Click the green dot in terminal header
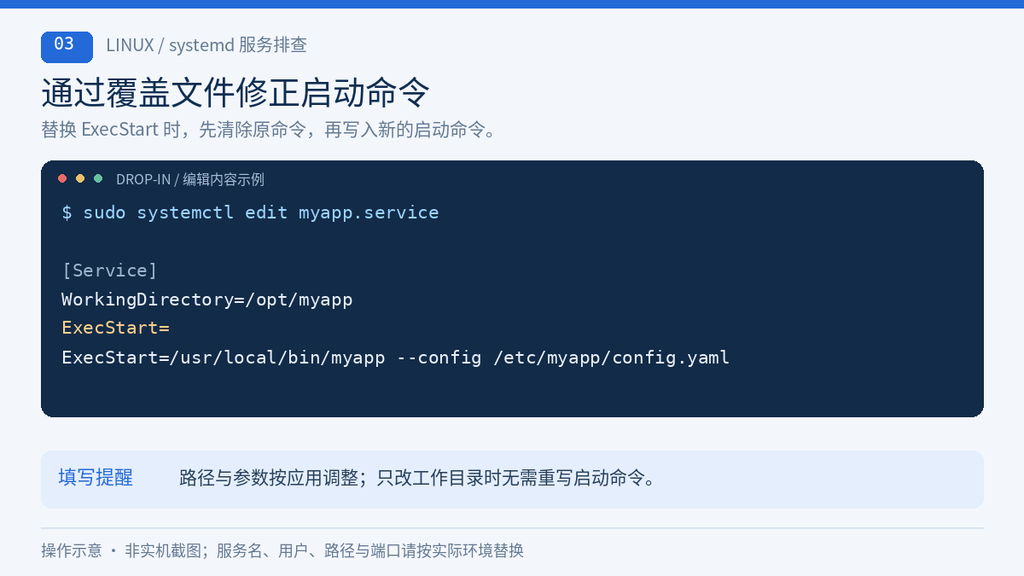 point(98,178)
